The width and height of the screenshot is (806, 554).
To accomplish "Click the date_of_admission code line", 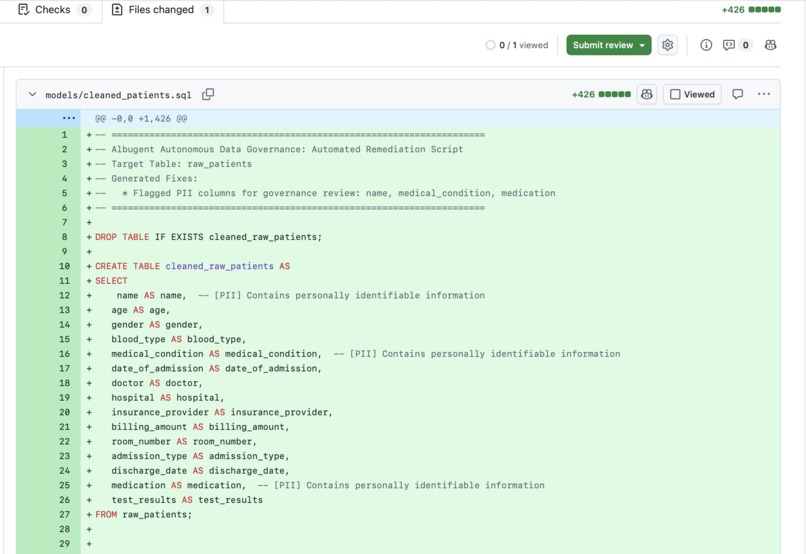I will pos(216,368).
